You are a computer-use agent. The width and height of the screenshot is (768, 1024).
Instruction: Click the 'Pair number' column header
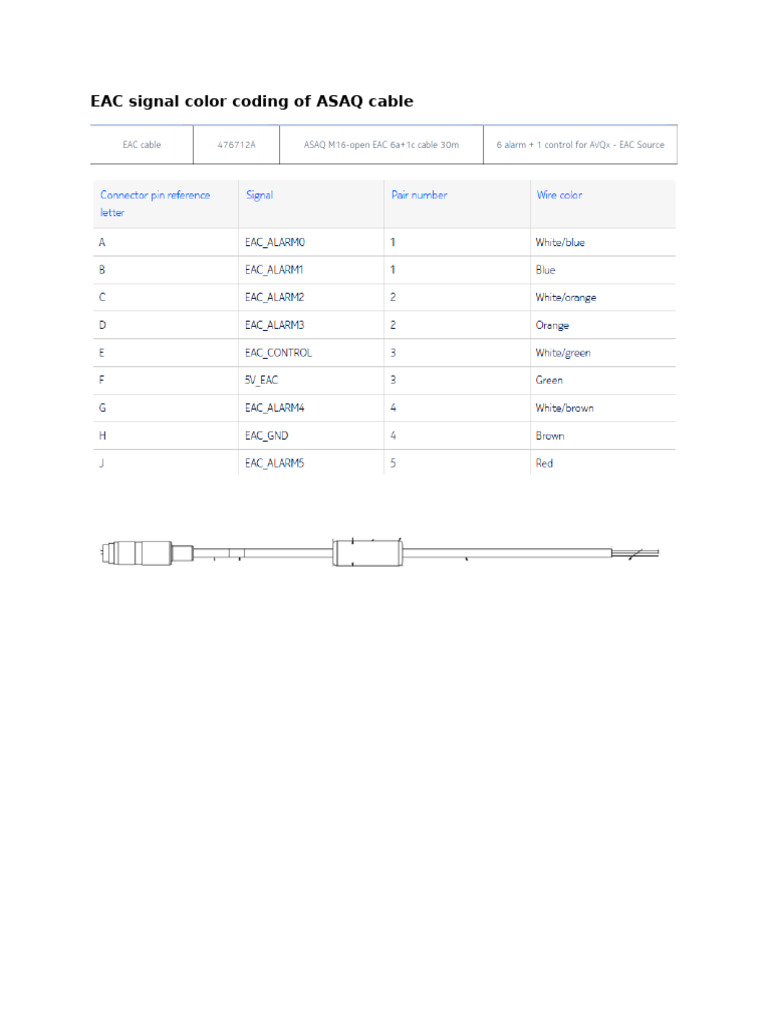419,195
